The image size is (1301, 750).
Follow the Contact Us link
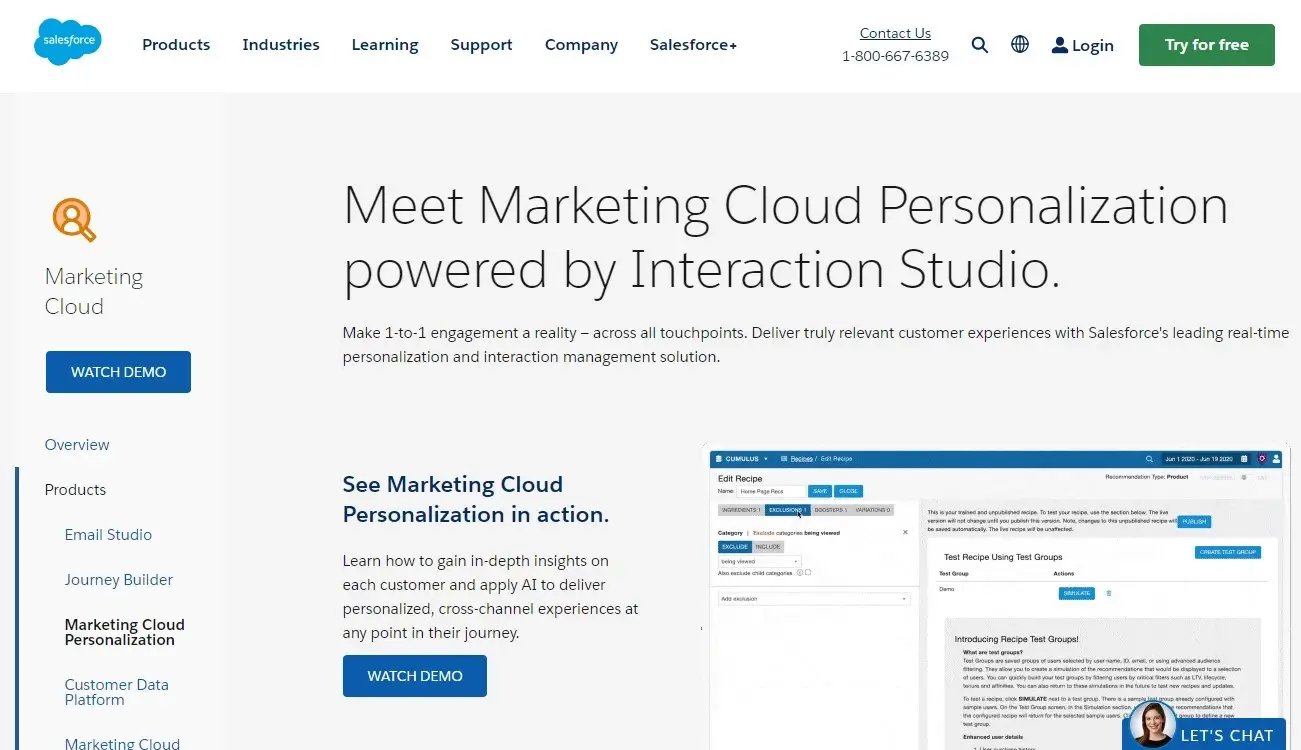click(x=895, y=33)
